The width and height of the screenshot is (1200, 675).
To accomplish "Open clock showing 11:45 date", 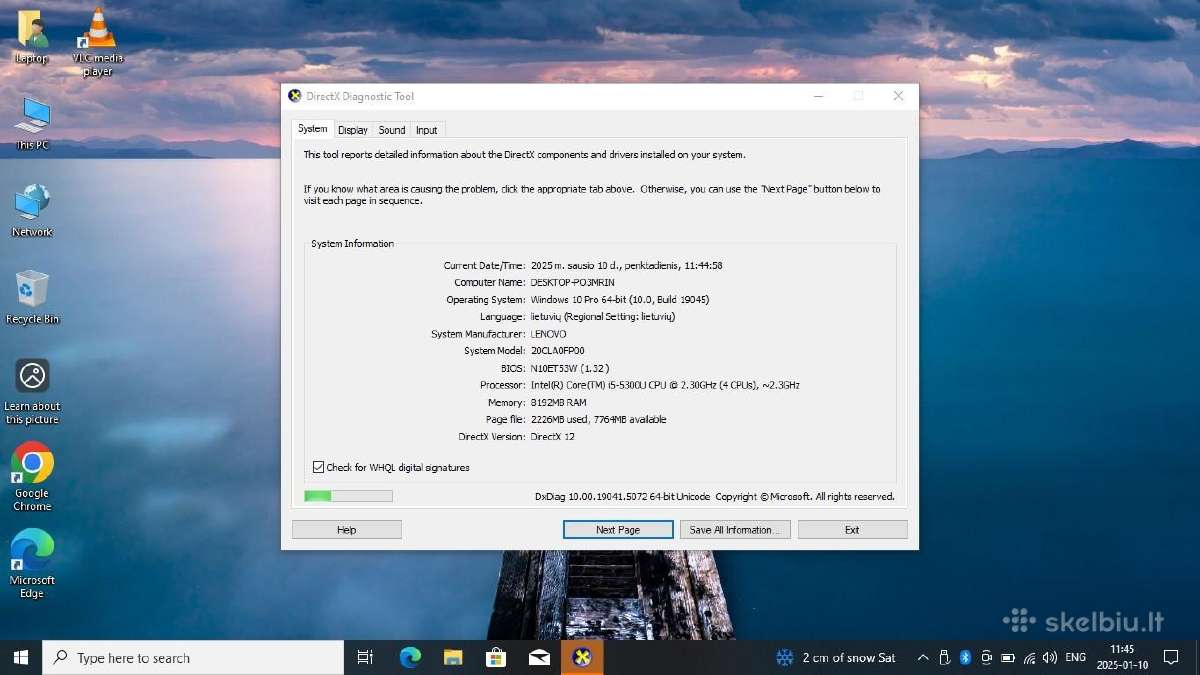I will click(x=1121, y=657).
